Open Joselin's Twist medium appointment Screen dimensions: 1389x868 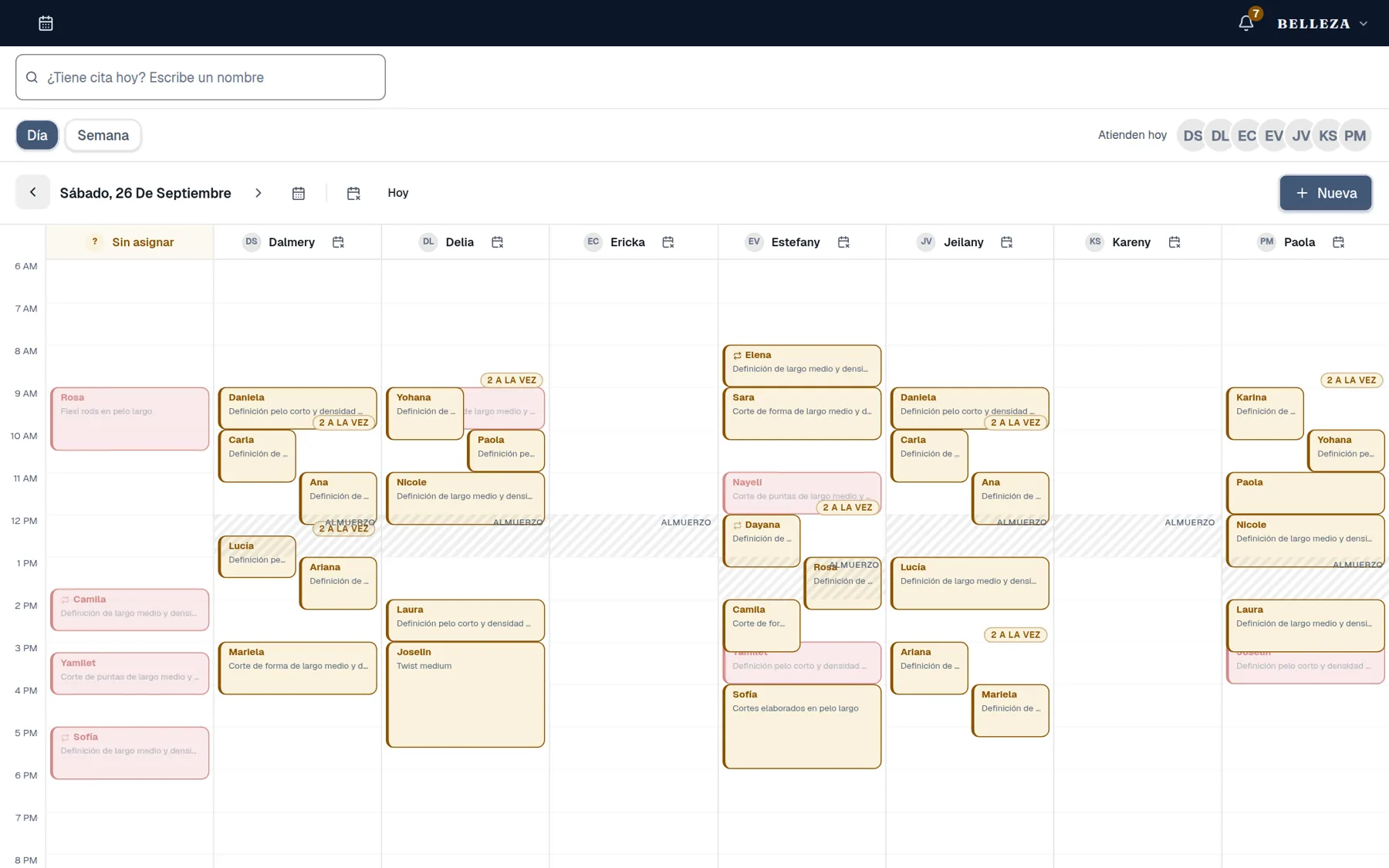[465, 694]
